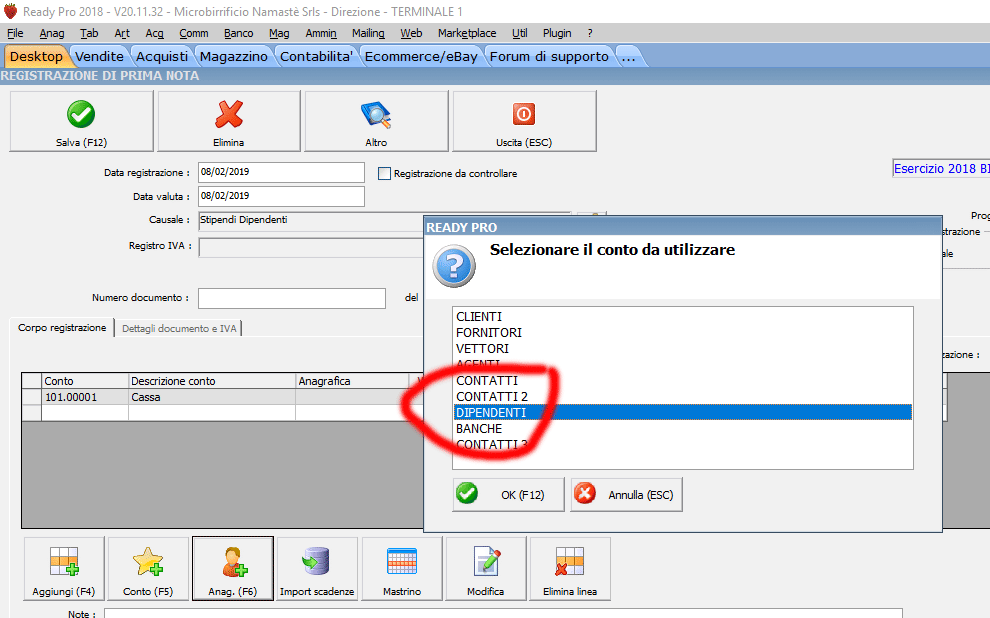Click the Anagrafica column header
This screenshot has width=990, height=618.
[352, 381]
